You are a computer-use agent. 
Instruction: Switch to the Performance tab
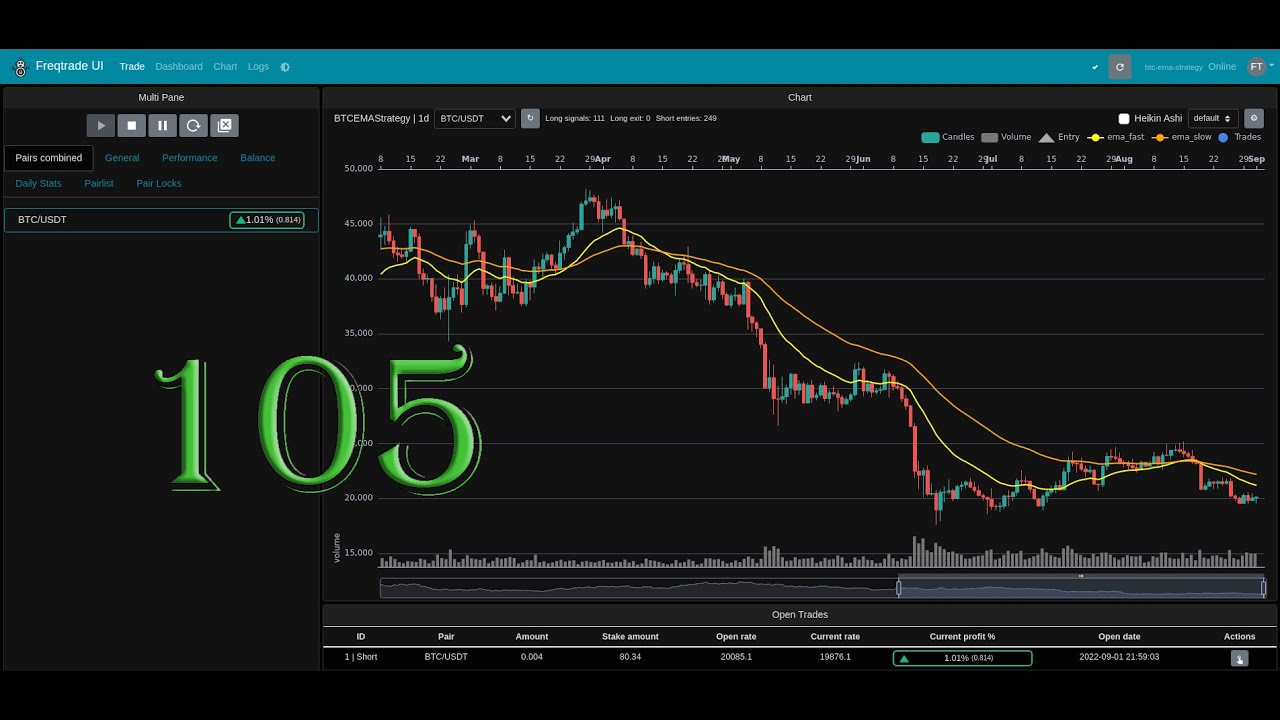[190, 158]
